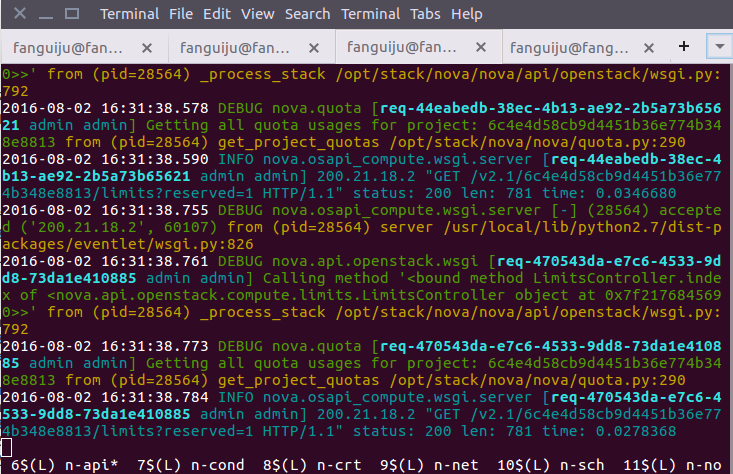Click timestamp 2016-08-02 16:31:38.773
The width and height of the screenshot is (733, 474).
pyautogui.click(x=105, y=346)
